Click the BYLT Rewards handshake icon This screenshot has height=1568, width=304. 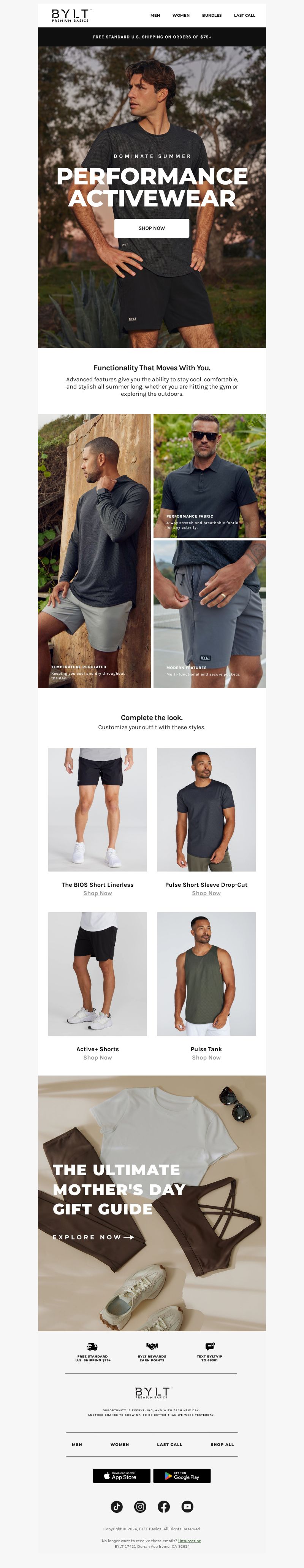tap(152, 1347)
